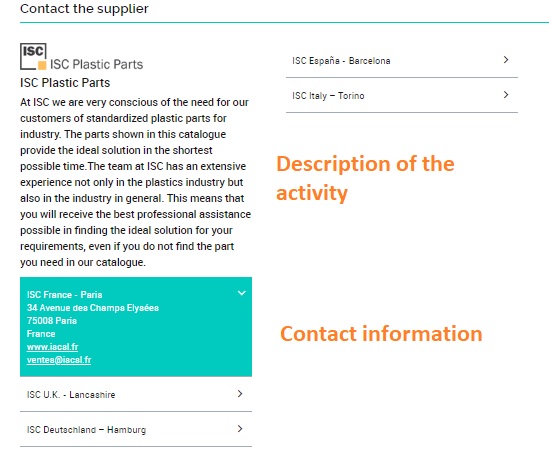Expand ISC U.K. - Lancashire chevron arrow
This screenshot has width=549, height=453.
click(x=240, y=394)
